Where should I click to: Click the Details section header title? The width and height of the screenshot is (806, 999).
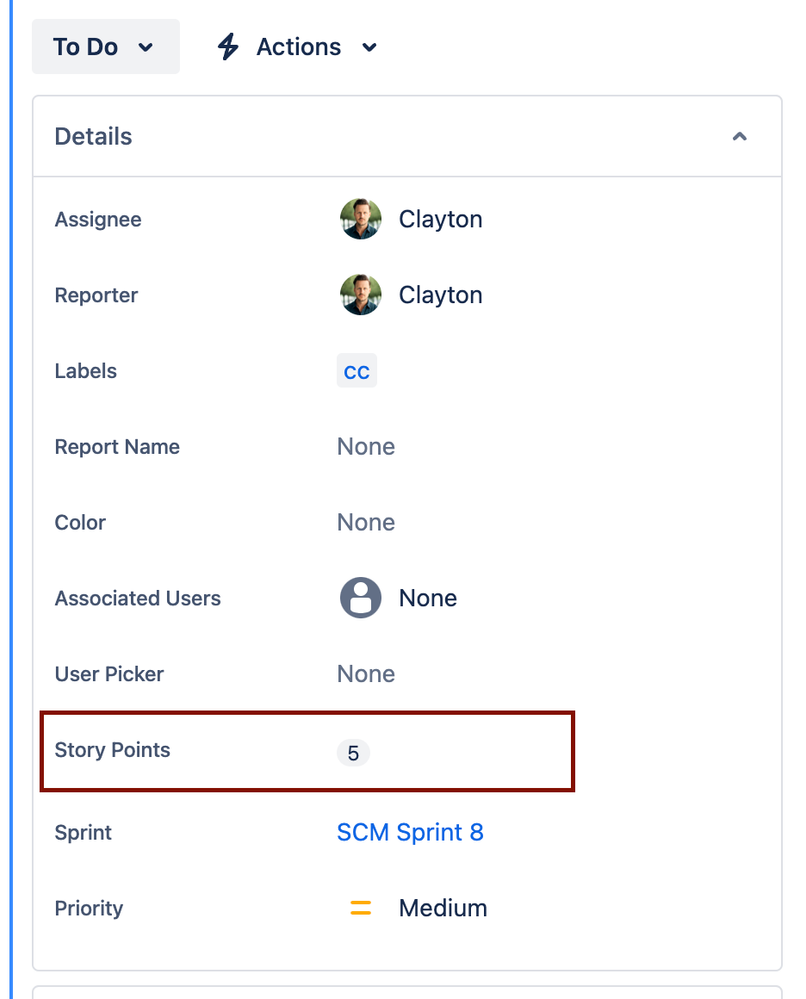tap(93, 136)
